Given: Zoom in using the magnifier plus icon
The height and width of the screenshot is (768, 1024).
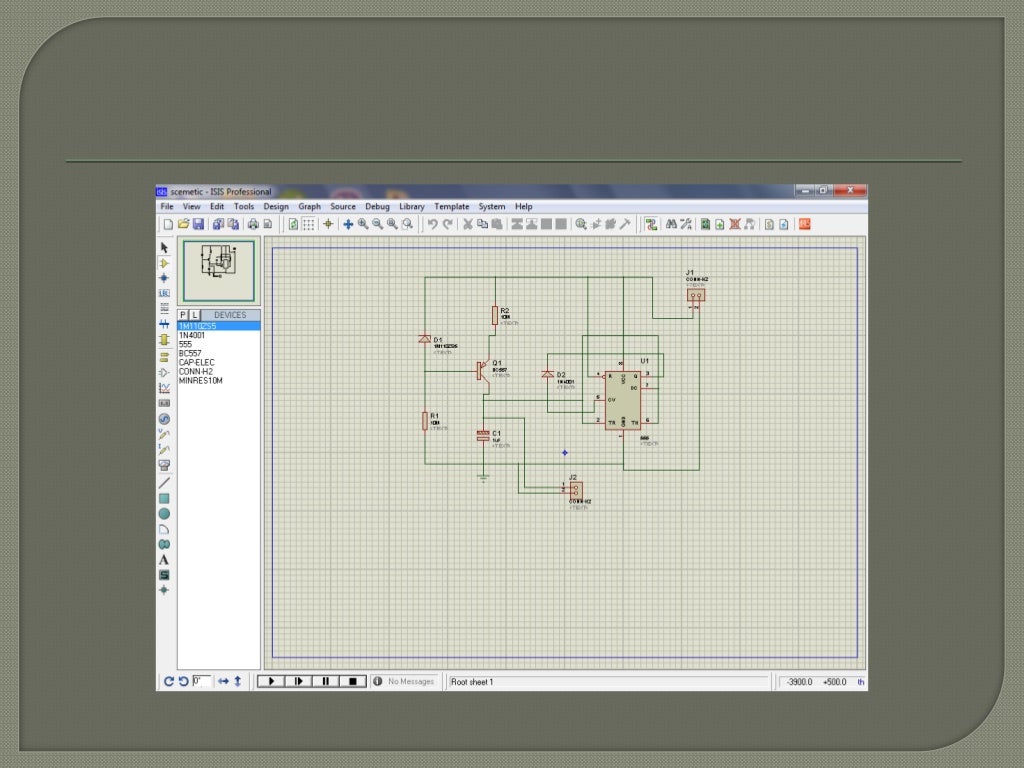Looking at the screenshot, I should (x=363, y=225).
